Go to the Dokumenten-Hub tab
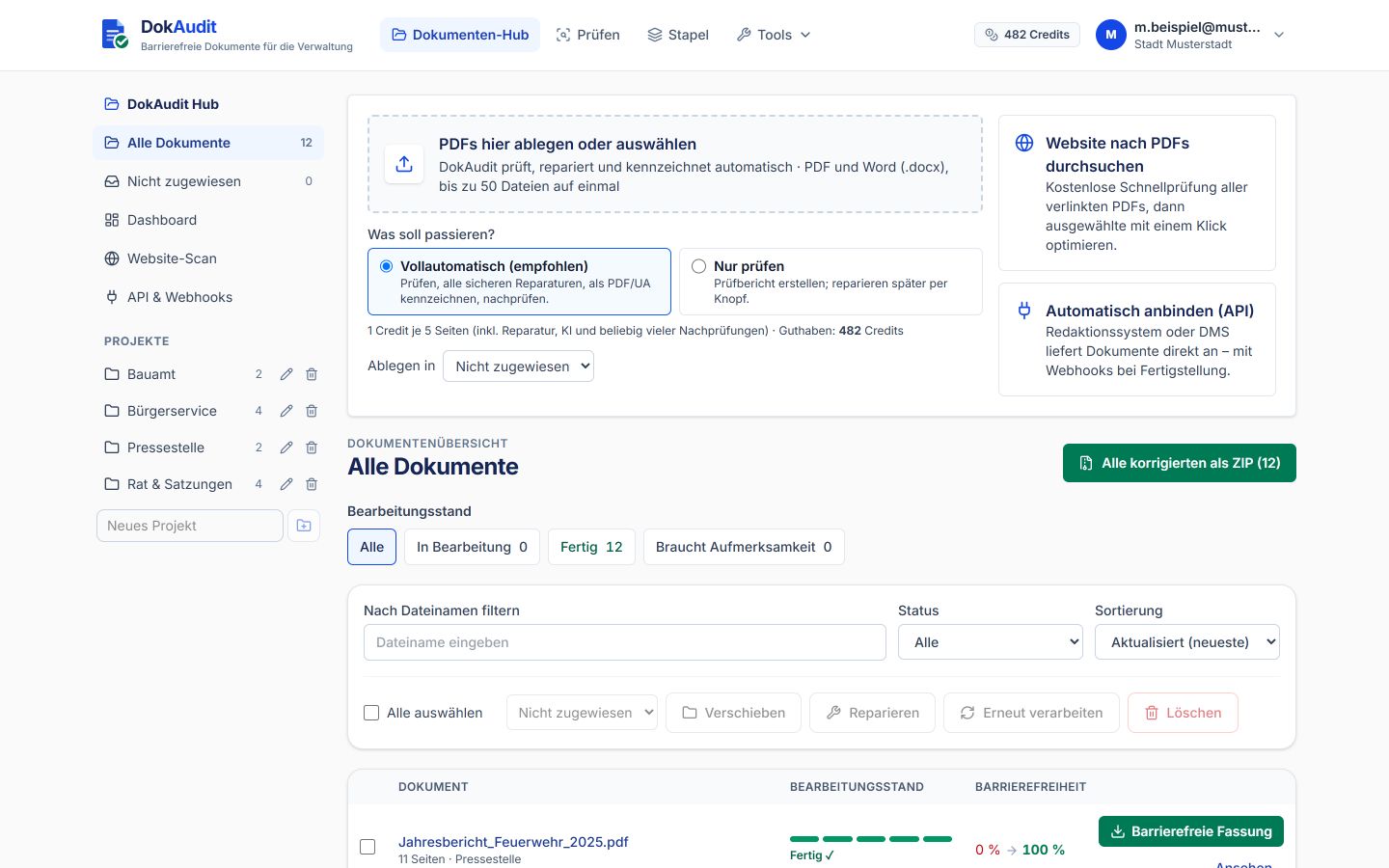 coord(460,35)
